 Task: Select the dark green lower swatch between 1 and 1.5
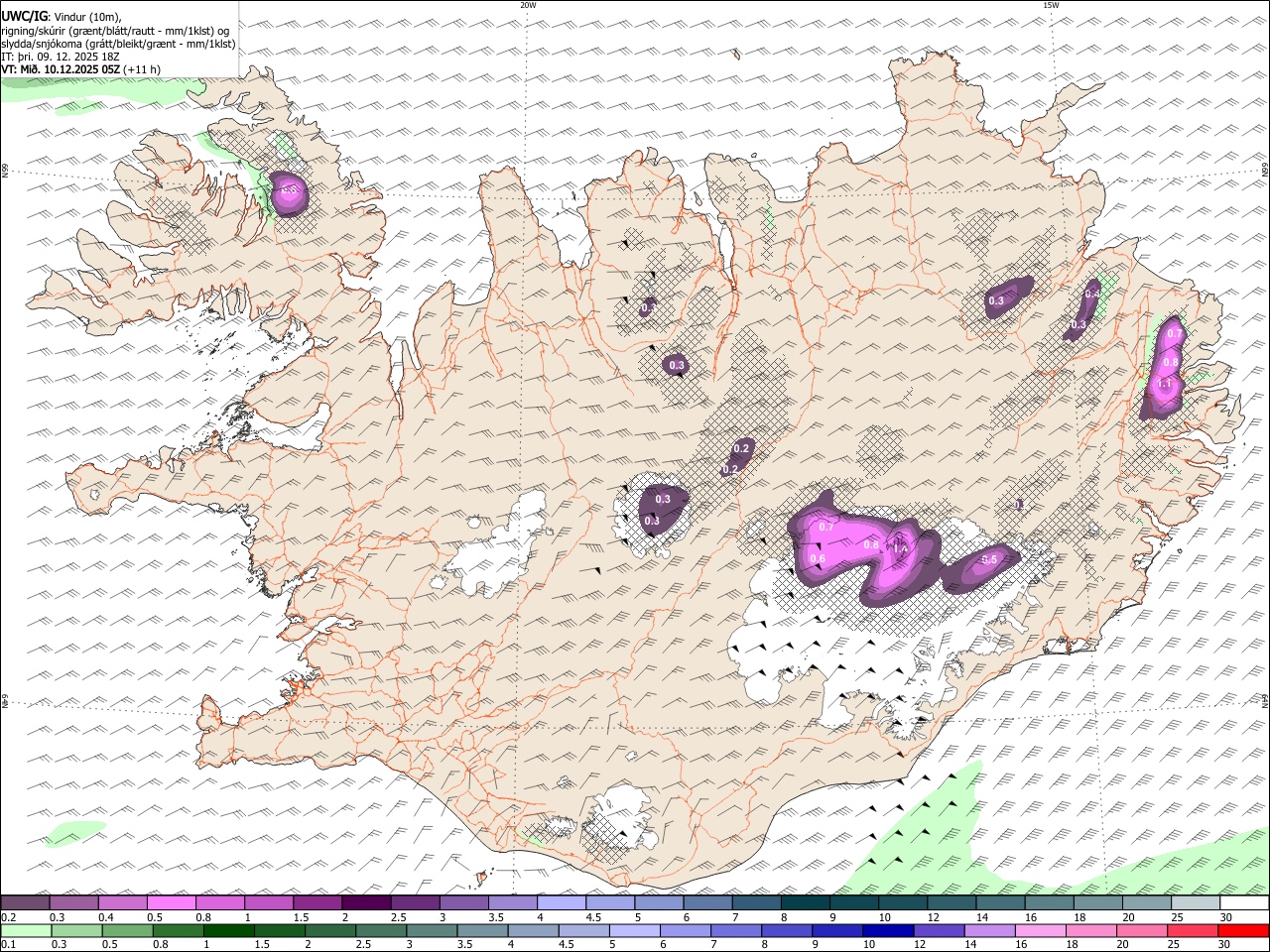(229, 930)
